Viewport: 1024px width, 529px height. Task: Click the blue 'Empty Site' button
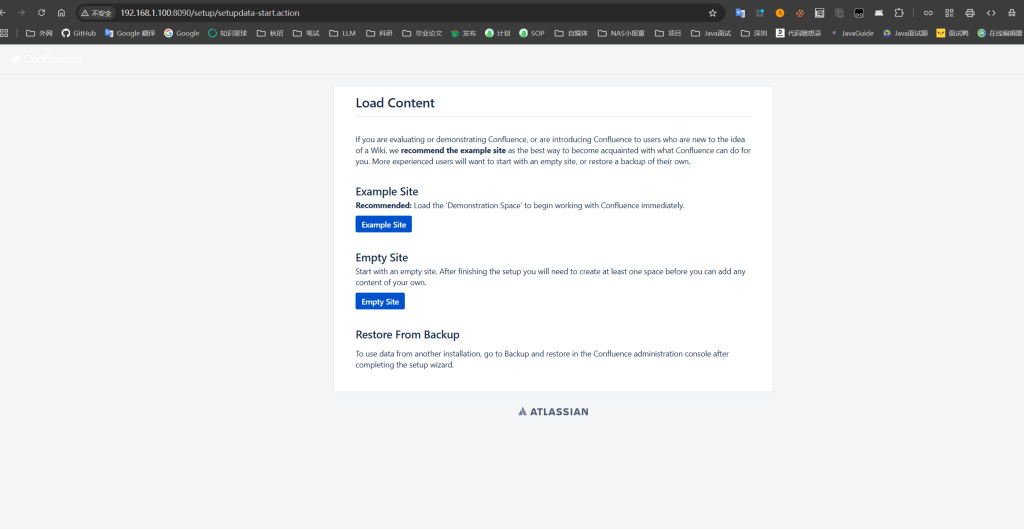pos(380,301)
